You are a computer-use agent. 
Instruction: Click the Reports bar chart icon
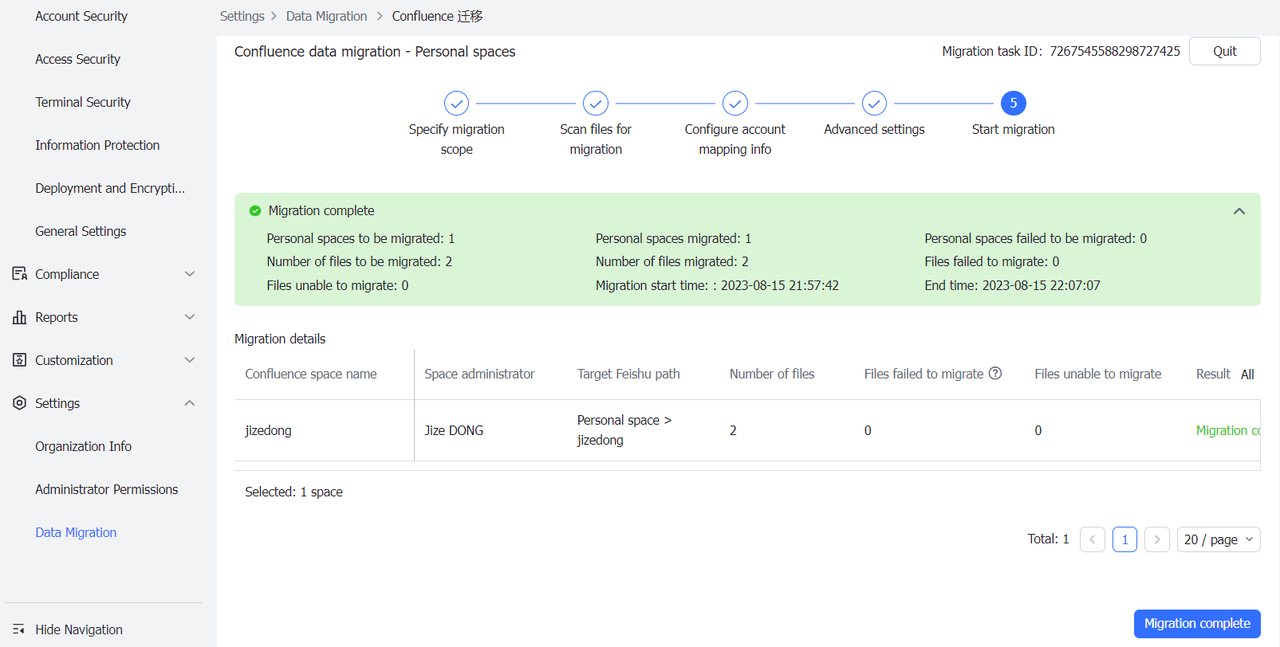[x=19, y=317]
